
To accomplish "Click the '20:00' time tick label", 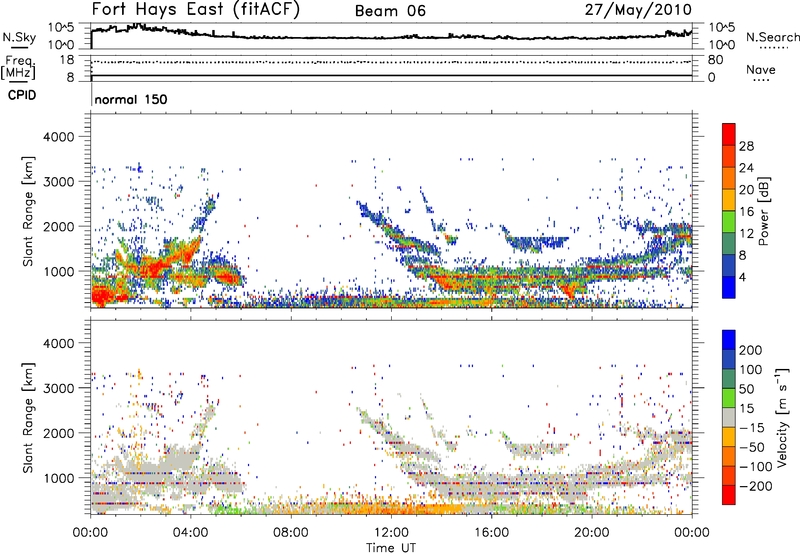I will pyautogui.click(x=591, y=533).
